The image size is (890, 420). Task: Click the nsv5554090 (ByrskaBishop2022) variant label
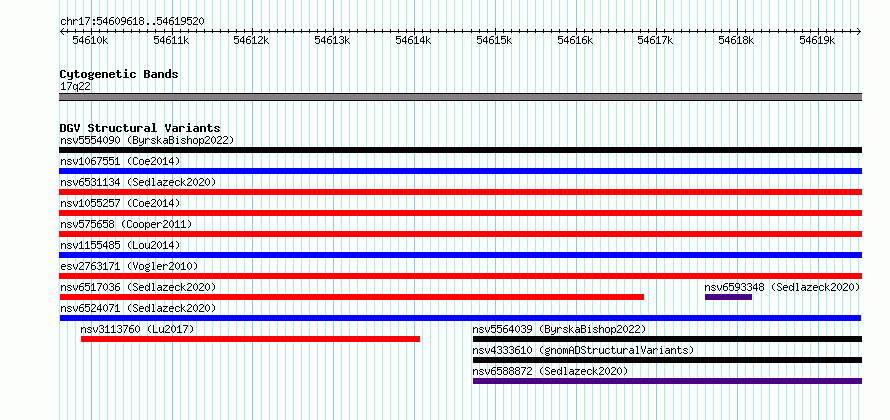pos(147,140)
